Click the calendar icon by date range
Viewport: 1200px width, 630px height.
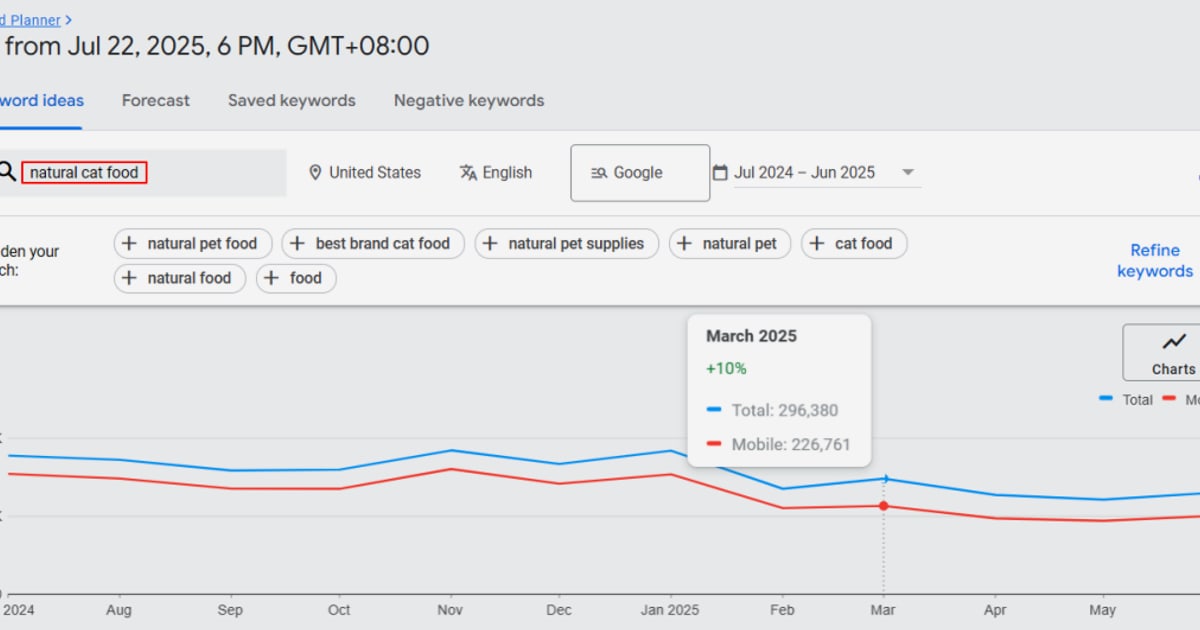click(720, 173)
